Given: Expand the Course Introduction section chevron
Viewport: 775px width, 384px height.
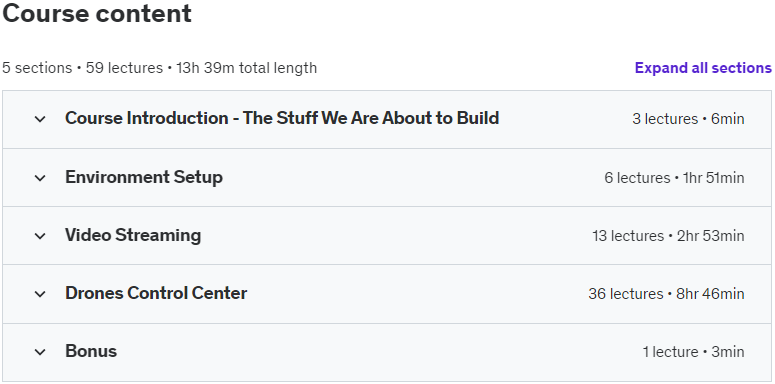Looking at the screenshot, I should coord(40,119).
